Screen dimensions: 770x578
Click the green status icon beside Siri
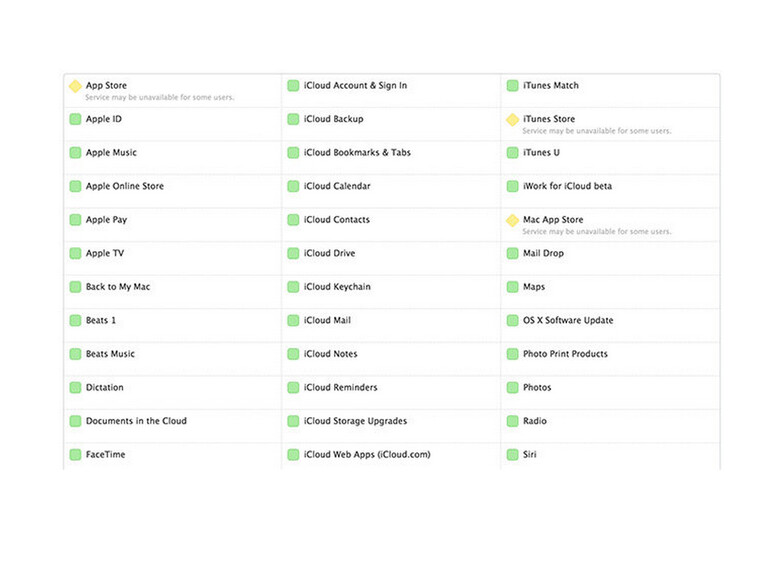512,455
